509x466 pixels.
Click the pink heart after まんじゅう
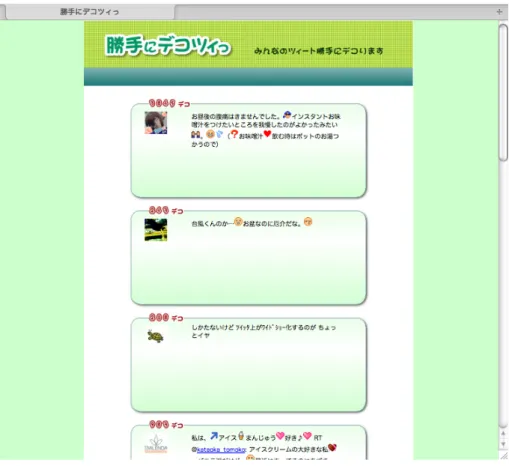(280, 435)
